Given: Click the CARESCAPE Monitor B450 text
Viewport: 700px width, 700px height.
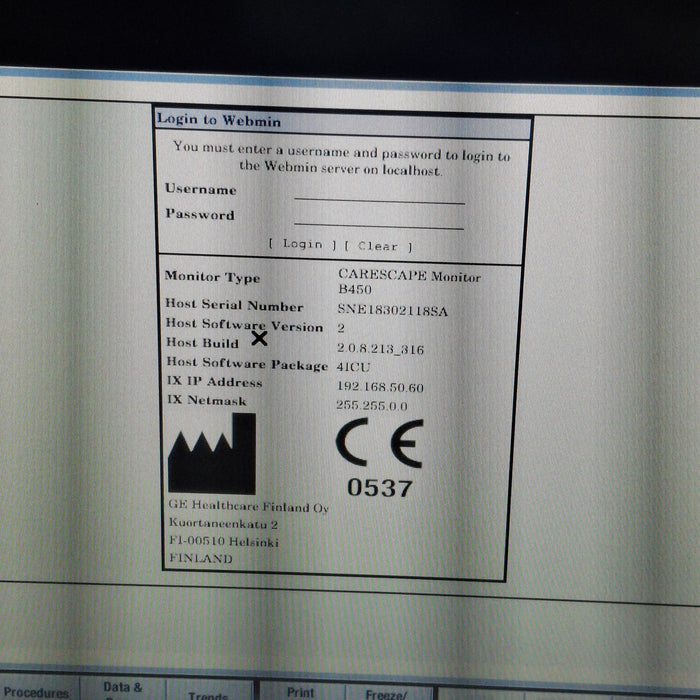Looking at the screenshot, I should click(409, 282).
